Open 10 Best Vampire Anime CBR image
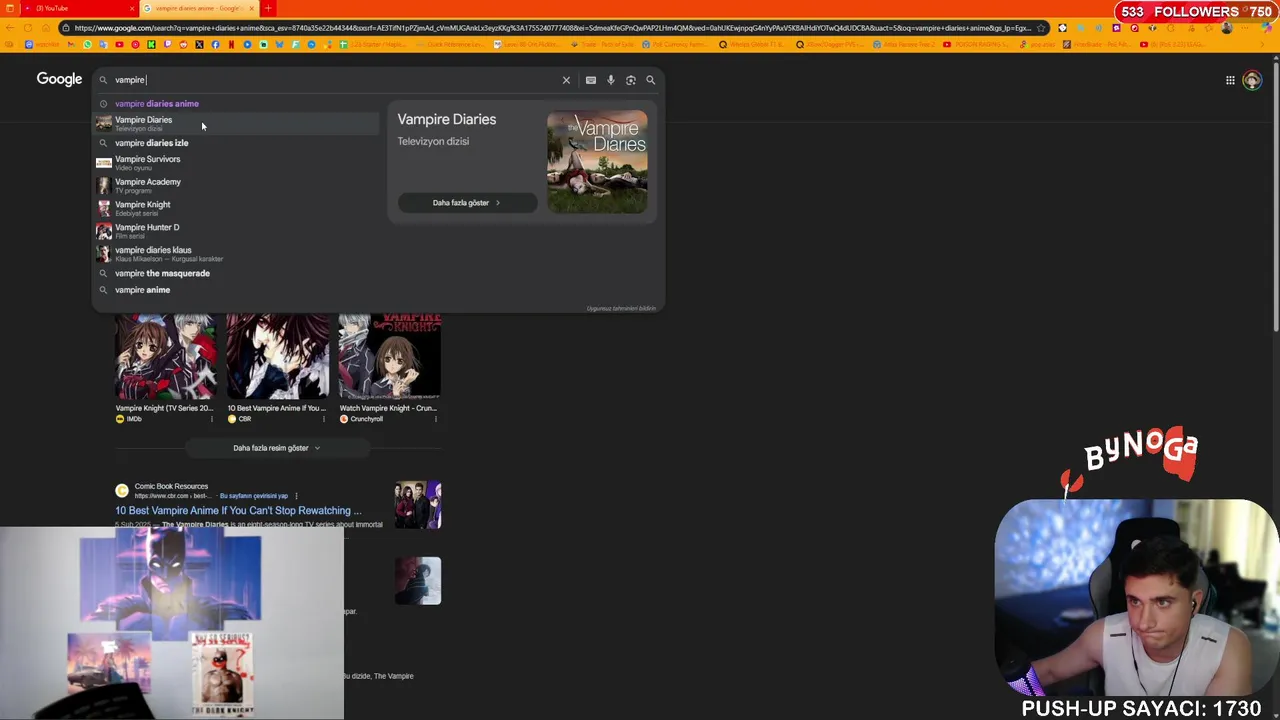Image resolution: width=1280 pixels, height=720 pixels. tap(276, 357)
